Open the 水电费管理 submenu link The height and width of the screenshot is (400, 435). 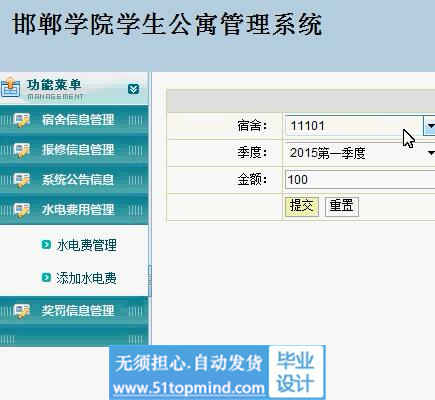(87, 245)
